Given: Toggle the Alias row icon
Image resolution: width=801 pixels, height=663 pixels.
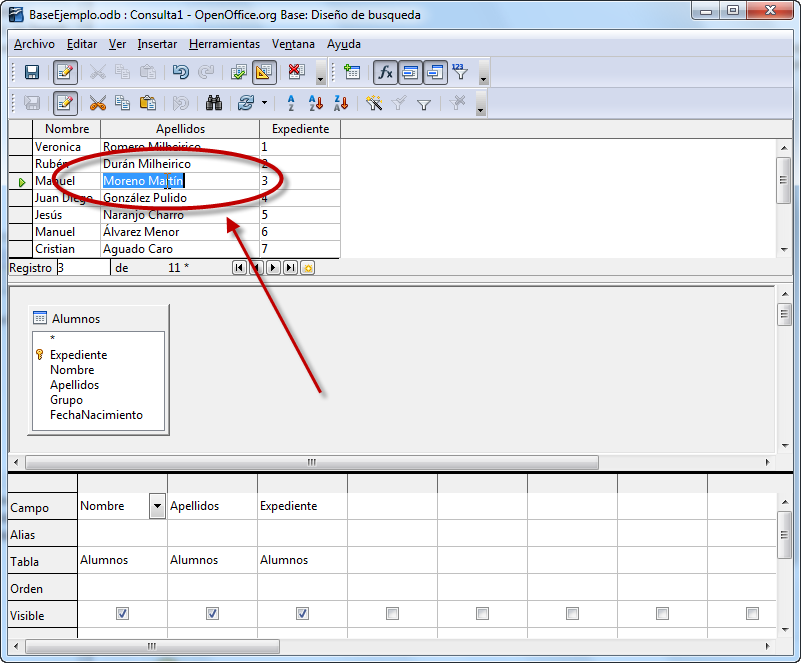Looking at the screenshot, I should click(435, 72).
